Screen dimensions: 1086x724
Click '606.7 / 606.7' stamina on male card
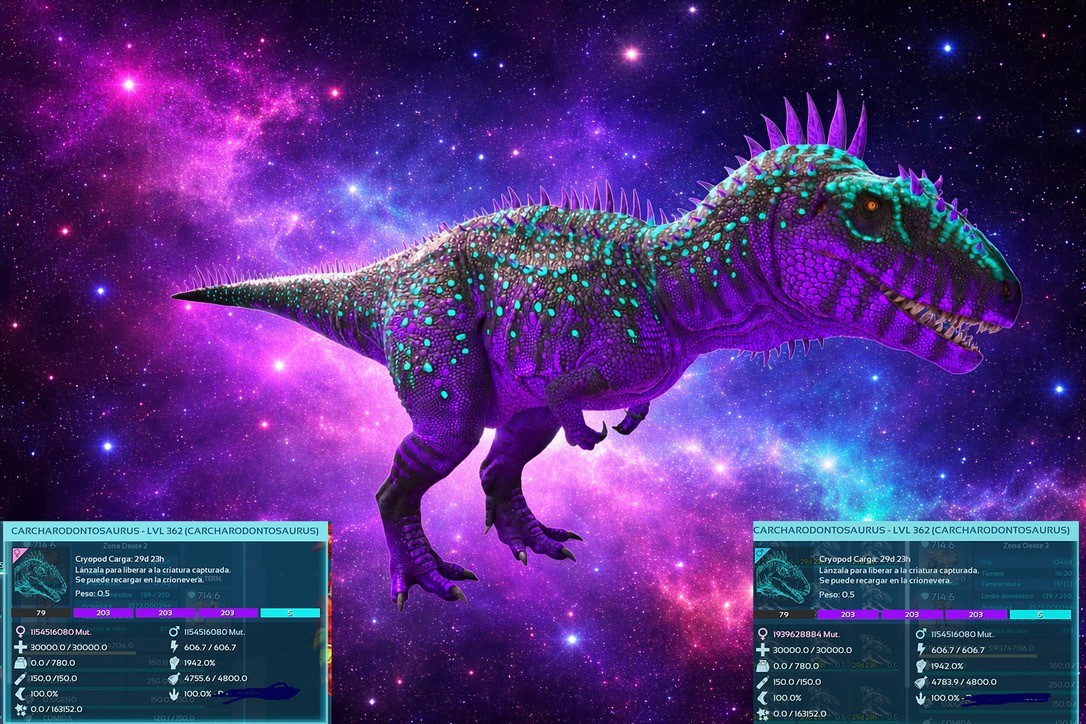click(957, 650)
